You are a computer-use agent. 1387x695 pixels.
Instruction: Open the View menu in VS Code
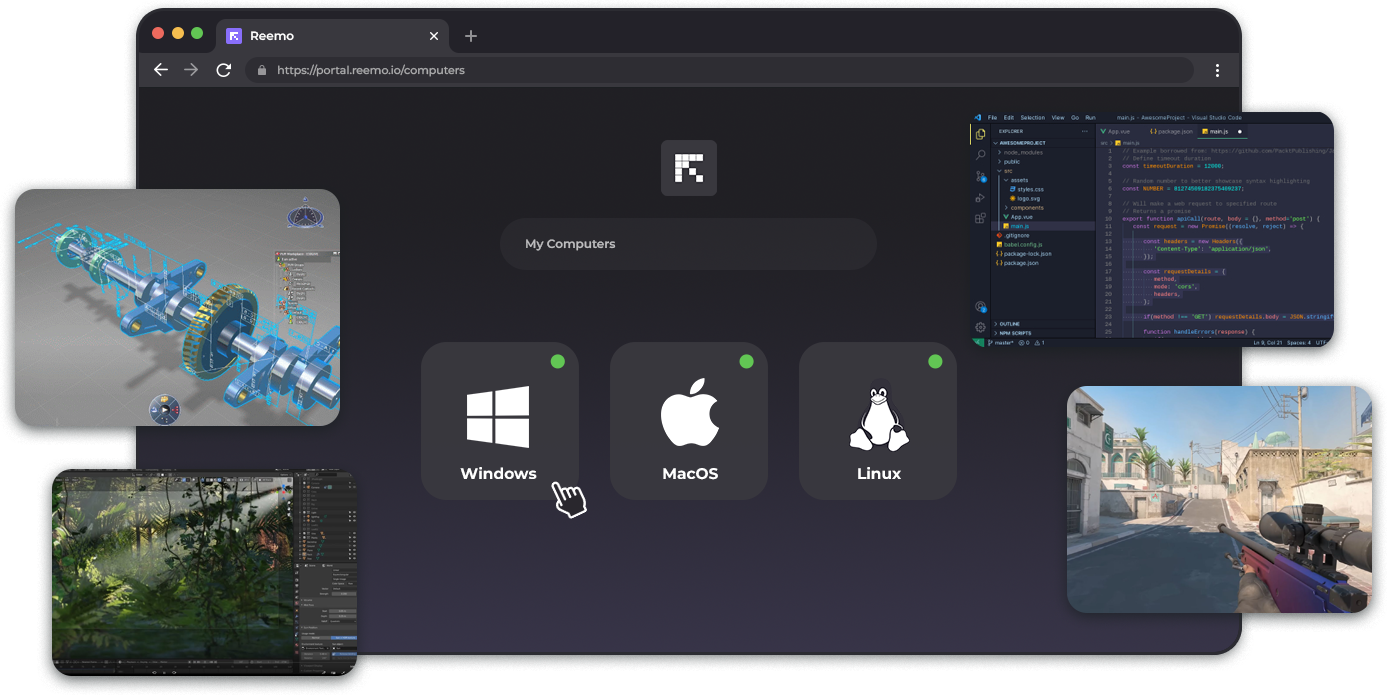[1058, 117]
